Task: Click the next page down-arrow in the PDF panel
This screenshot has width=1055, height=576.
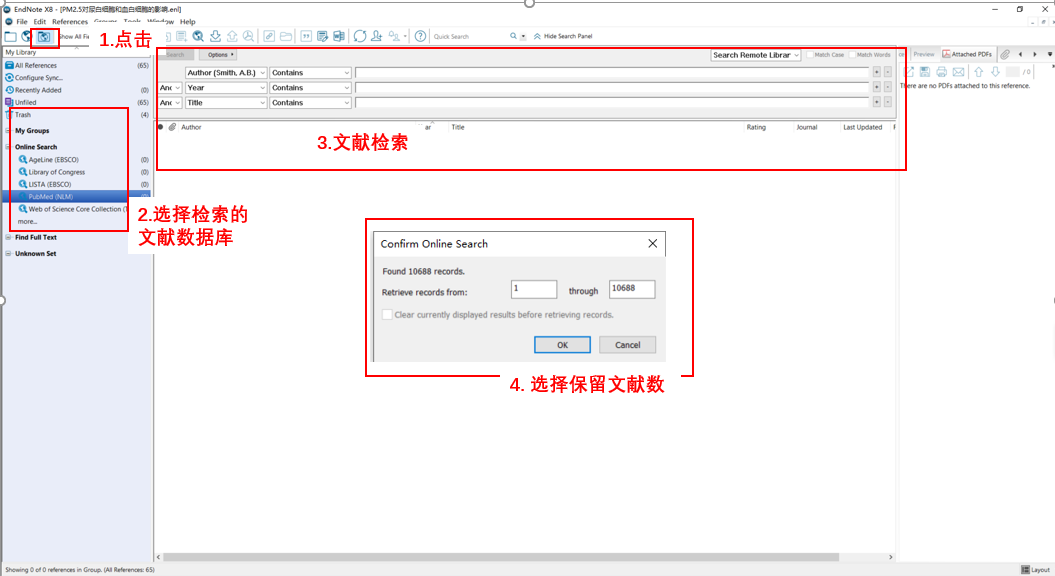Action: (x=995, y=71)
